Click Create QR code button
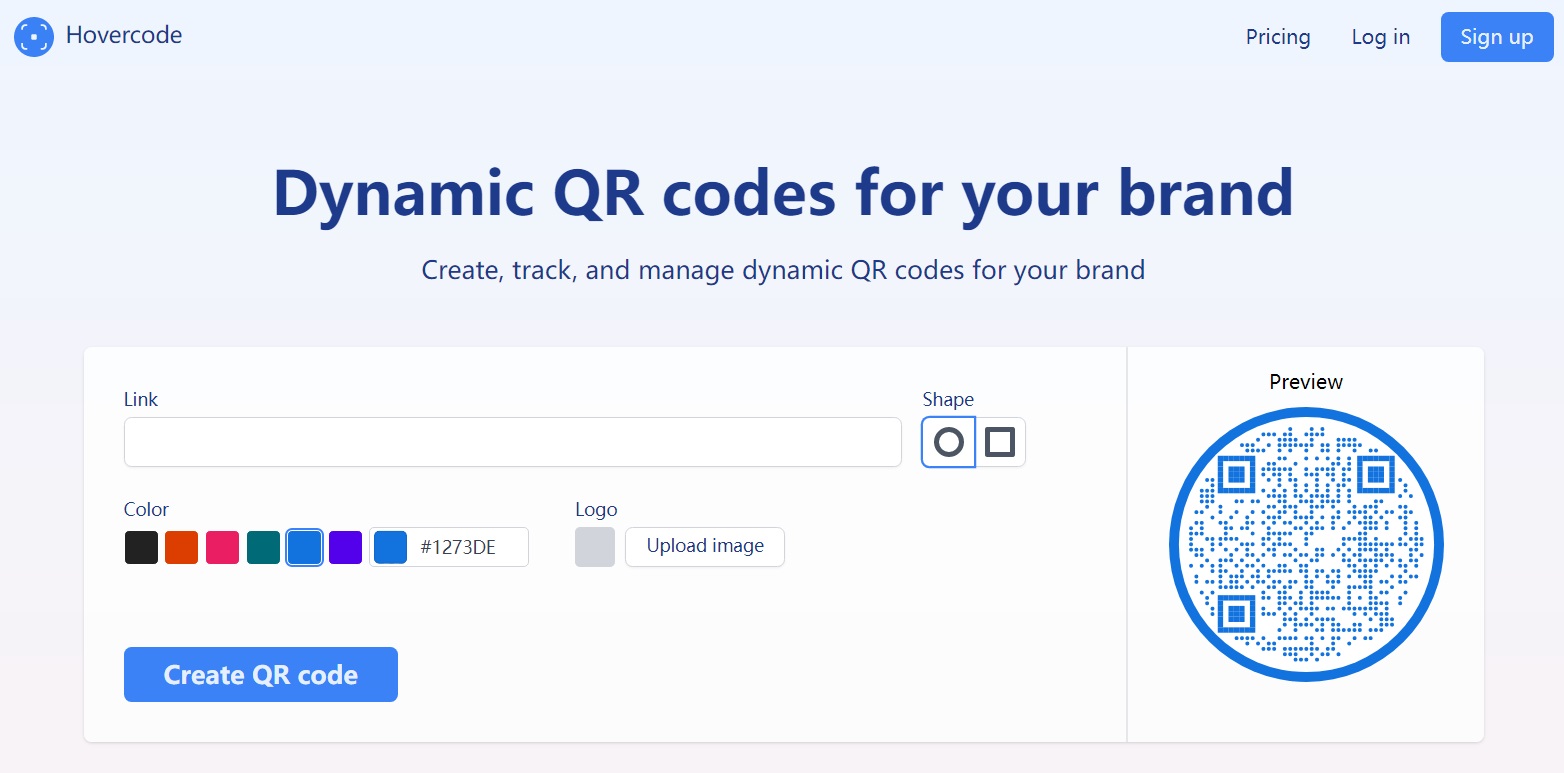The width and height of the screenshot is (1564, 773). point(261,675)
